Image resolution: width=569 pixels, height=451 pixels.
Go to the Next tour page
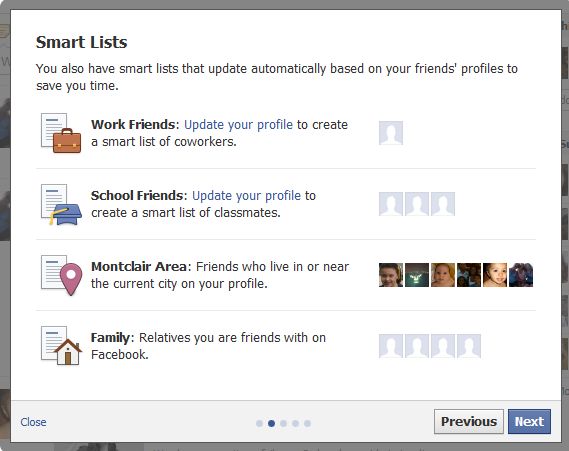click(529, 422)
